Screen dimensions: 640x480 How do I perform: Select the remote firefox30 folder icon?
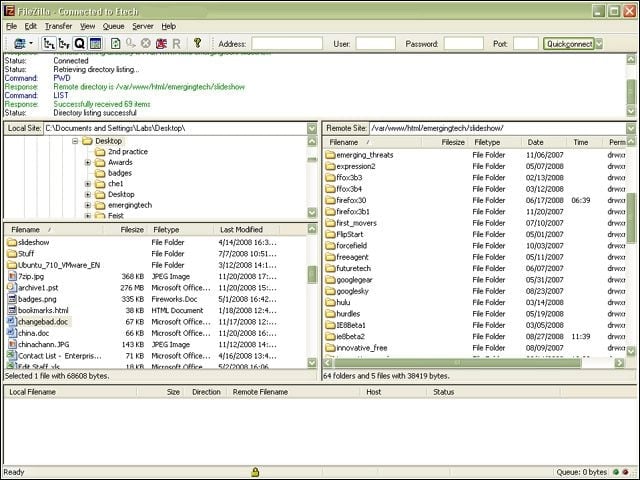(330, 200)
